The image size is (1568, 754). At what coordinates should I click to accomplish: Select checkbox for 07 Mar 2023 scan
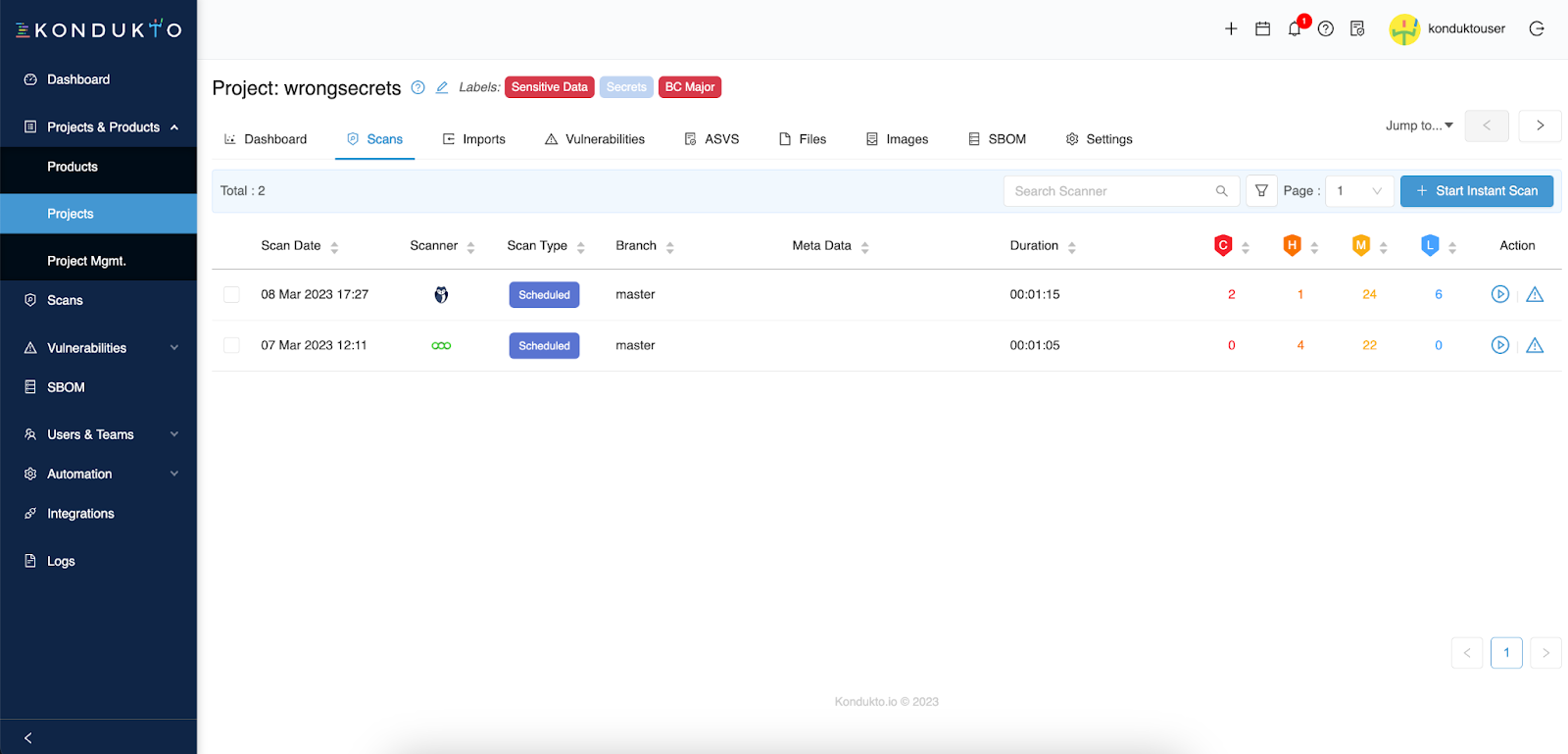231,345
